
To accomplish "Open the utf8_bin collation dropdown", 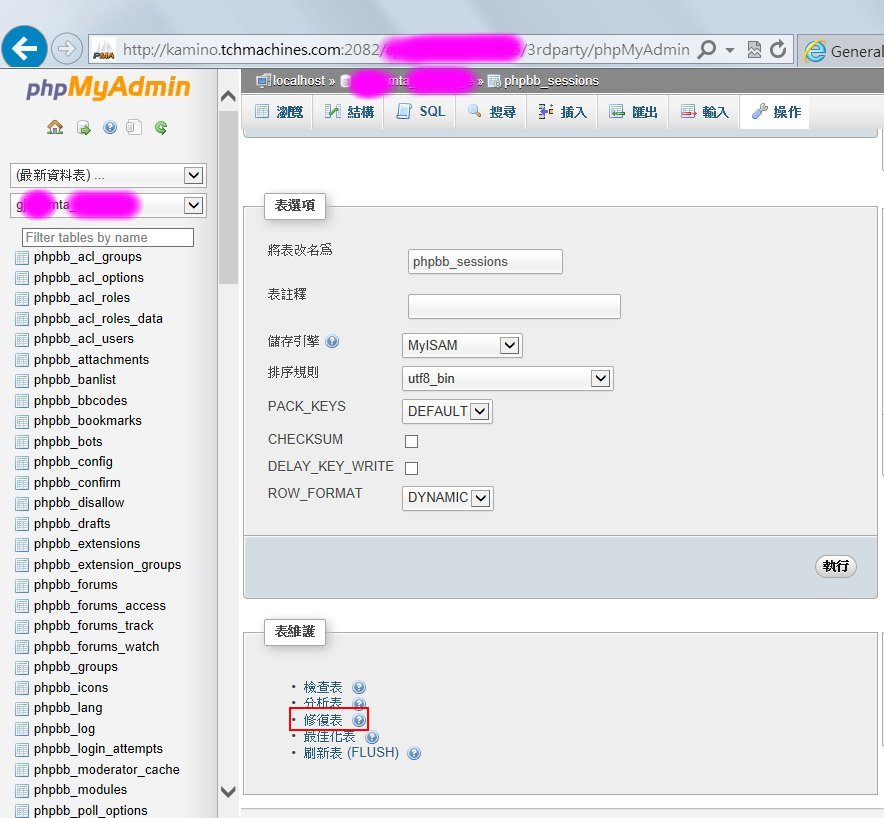I will (x=507, y=378).
